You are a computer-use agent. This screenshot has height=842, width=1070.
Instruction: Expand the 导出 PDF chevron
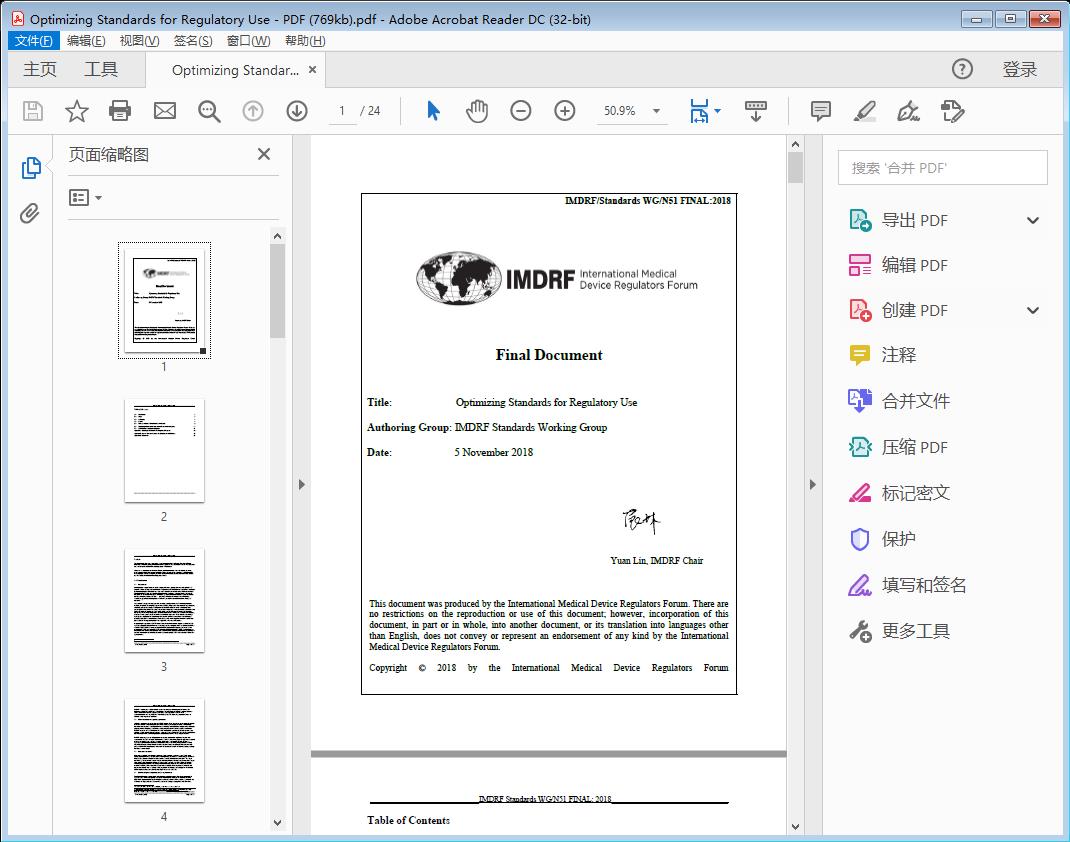(x=1033, y=220)
